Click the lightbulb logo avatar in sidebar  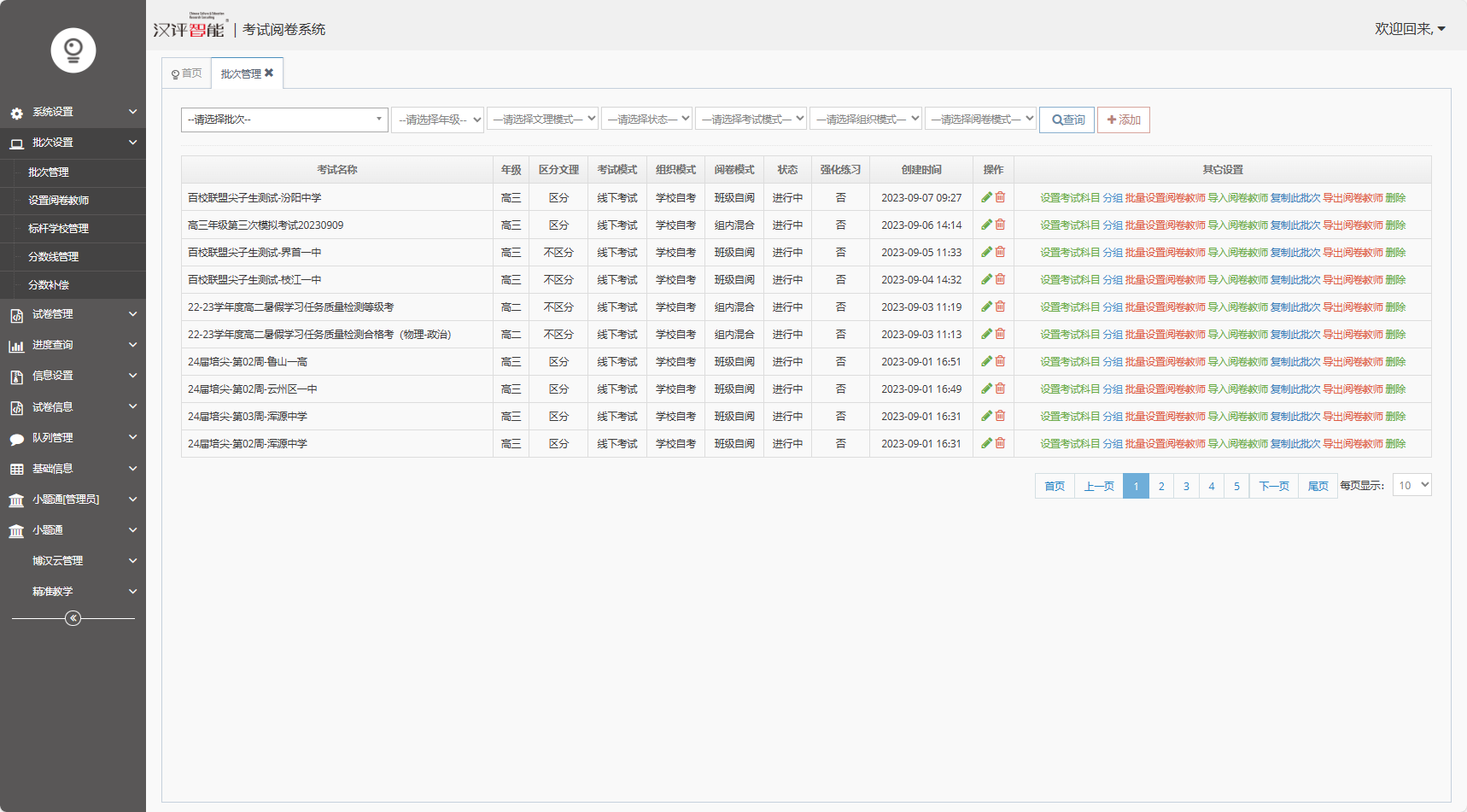coord(73,50)
